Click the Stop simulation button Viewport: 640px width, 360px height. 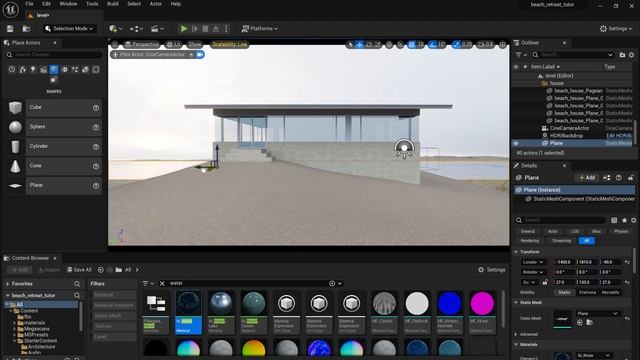205,29
